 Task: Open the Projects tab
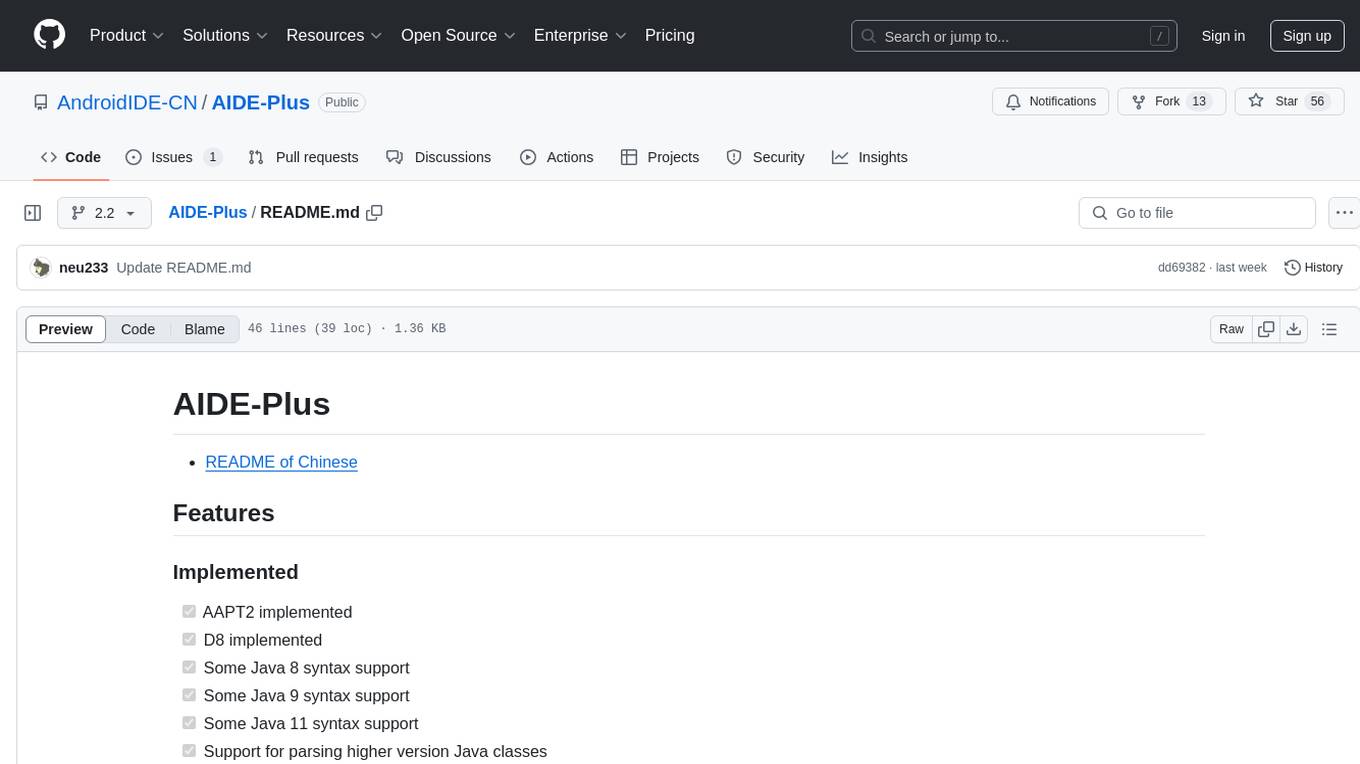pyautogui.click(x=660, y=157)
